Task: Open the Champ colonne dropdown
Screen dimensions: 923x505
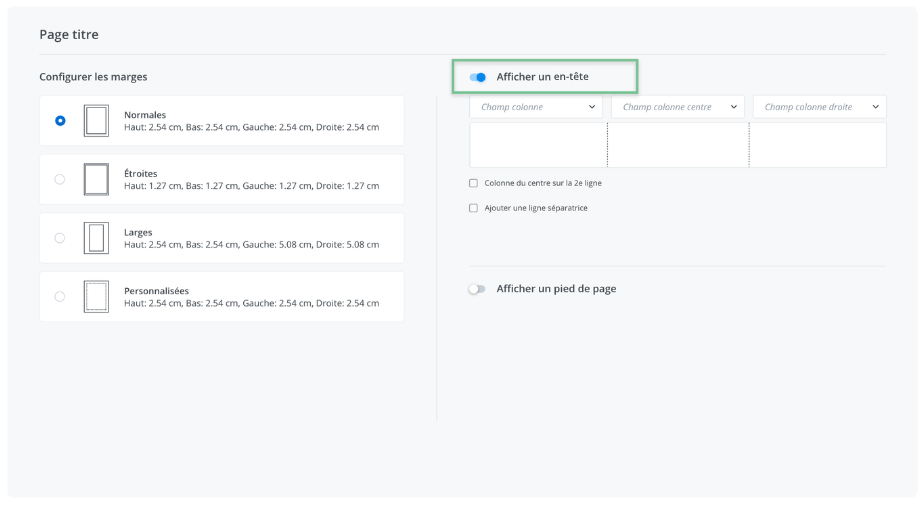Action: tap(536, 107)
